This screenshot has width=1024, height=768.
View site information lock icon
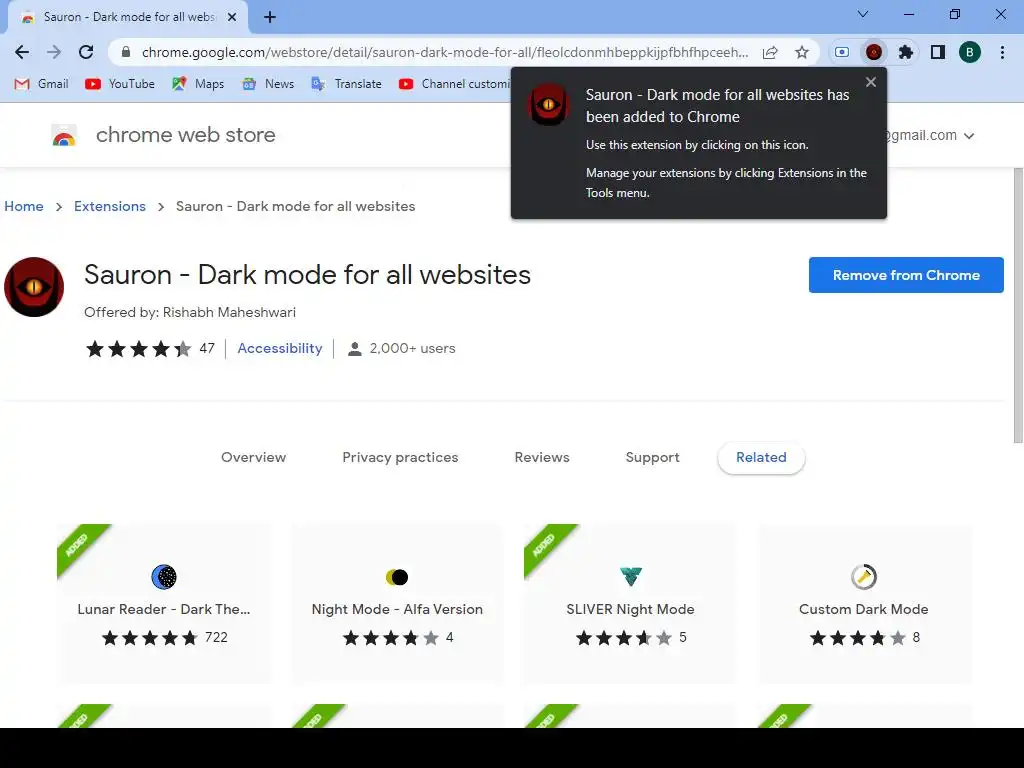click(x=126, y=52)
